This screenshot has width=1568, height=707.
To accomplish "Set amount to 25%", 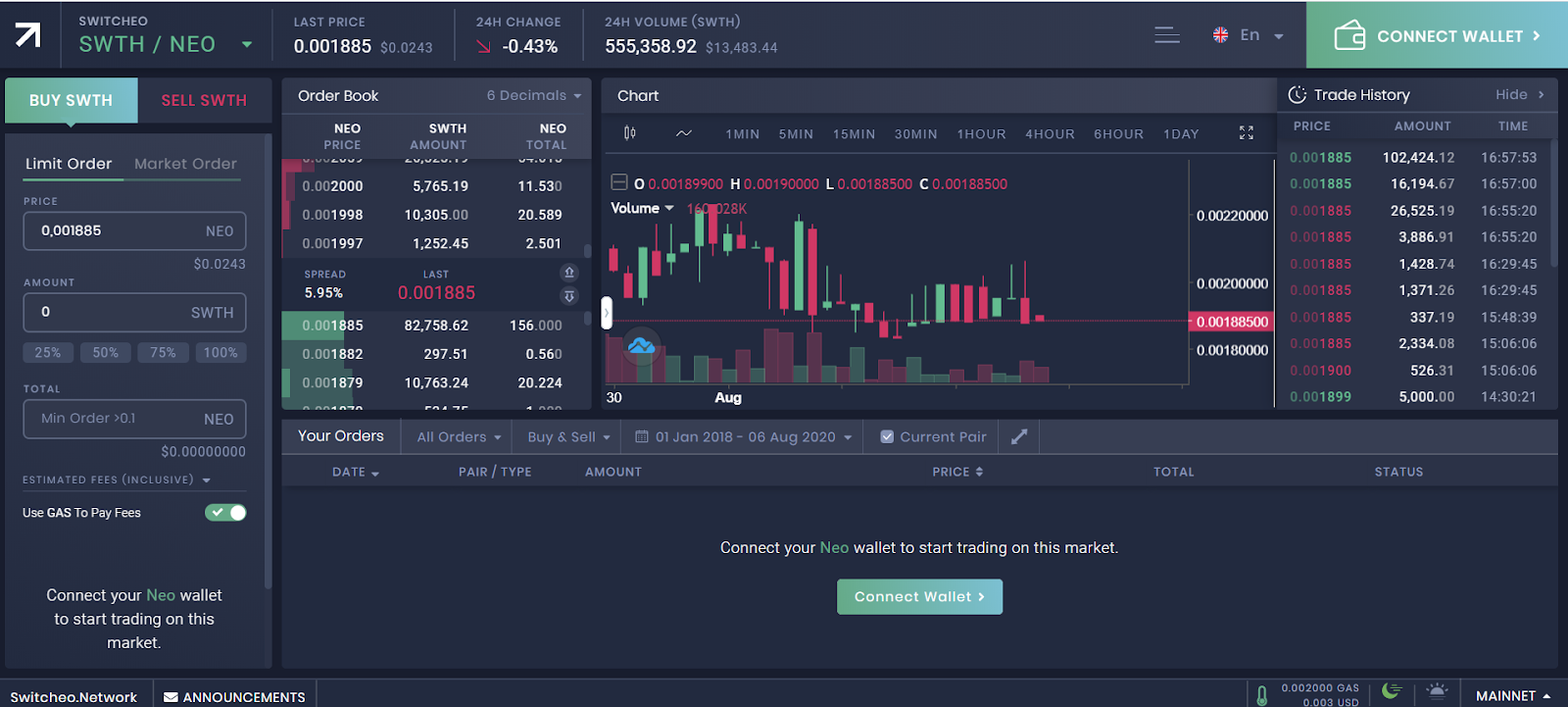I will coord(48,353).
